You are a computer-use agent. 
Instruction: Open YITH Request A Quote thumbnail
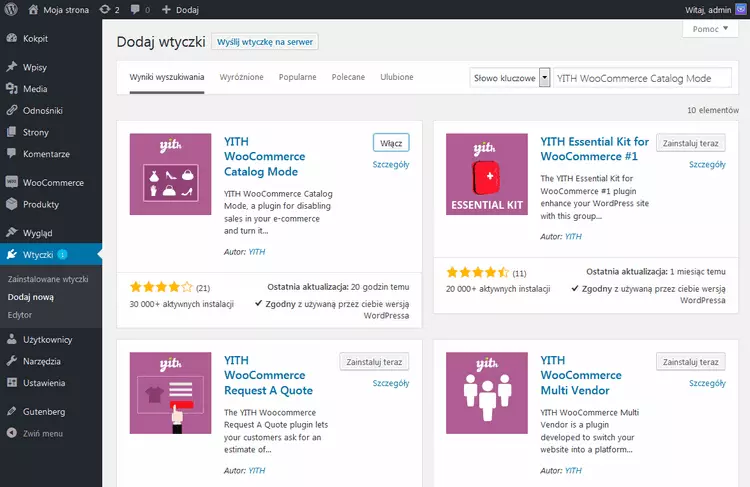point(170,393)
